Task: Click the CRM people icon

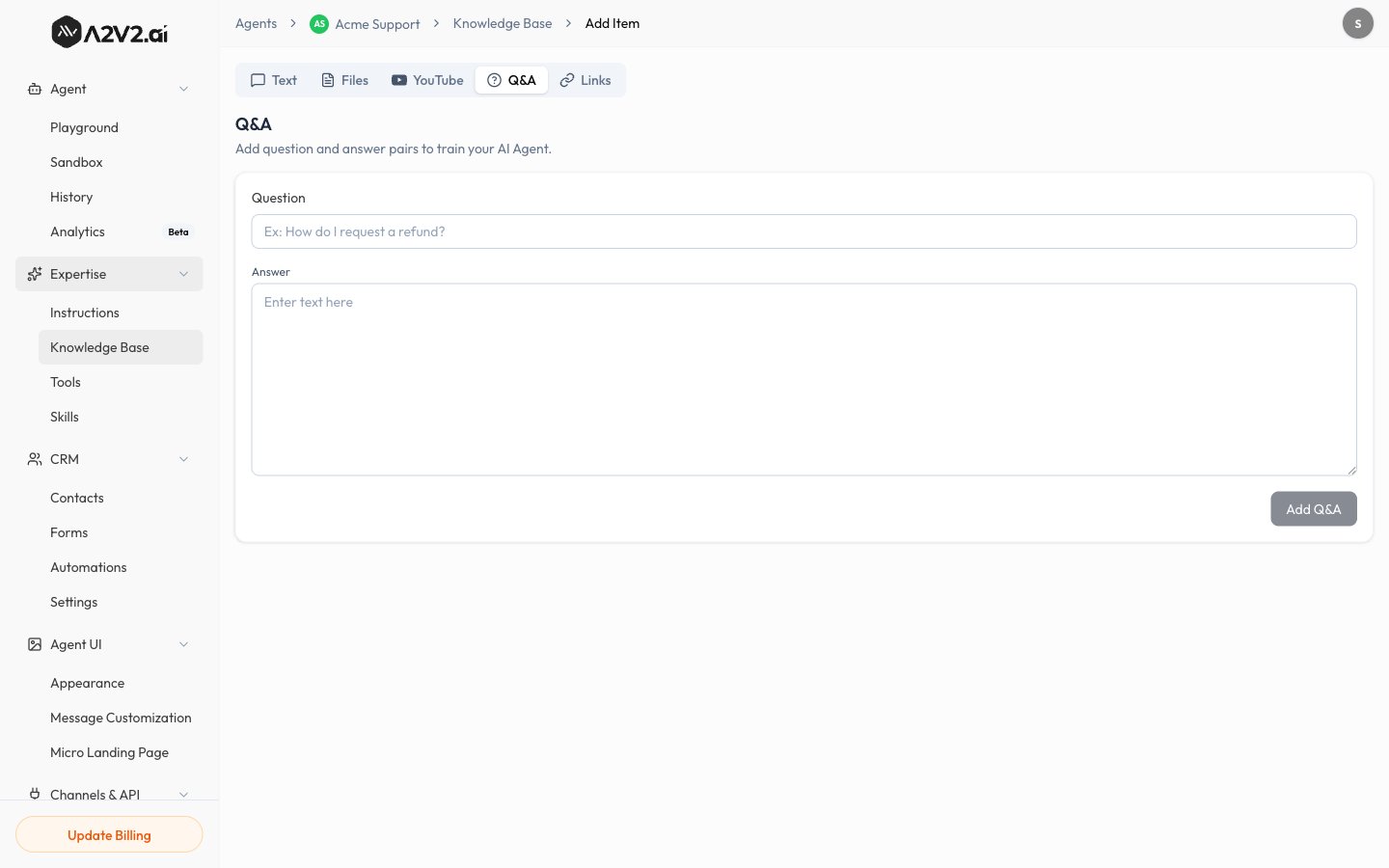Action: (35, 459)
